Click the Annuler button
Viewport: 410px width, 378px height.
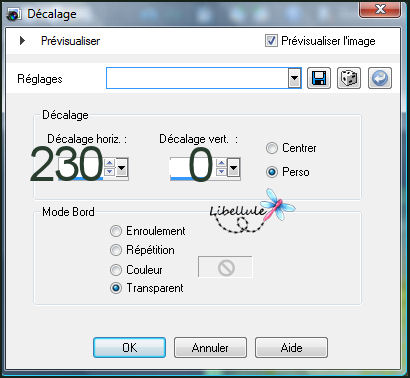coord(210,348)
